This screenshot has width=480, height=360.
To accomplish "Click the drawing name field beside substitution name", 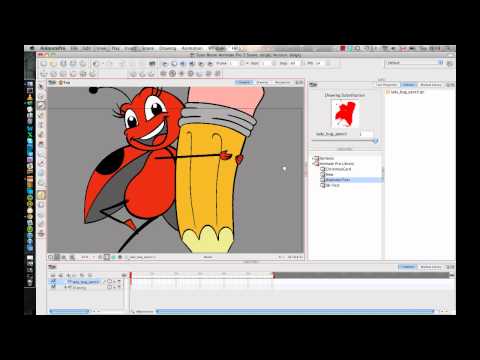I will pyautogui.click(x=366, y=134).
